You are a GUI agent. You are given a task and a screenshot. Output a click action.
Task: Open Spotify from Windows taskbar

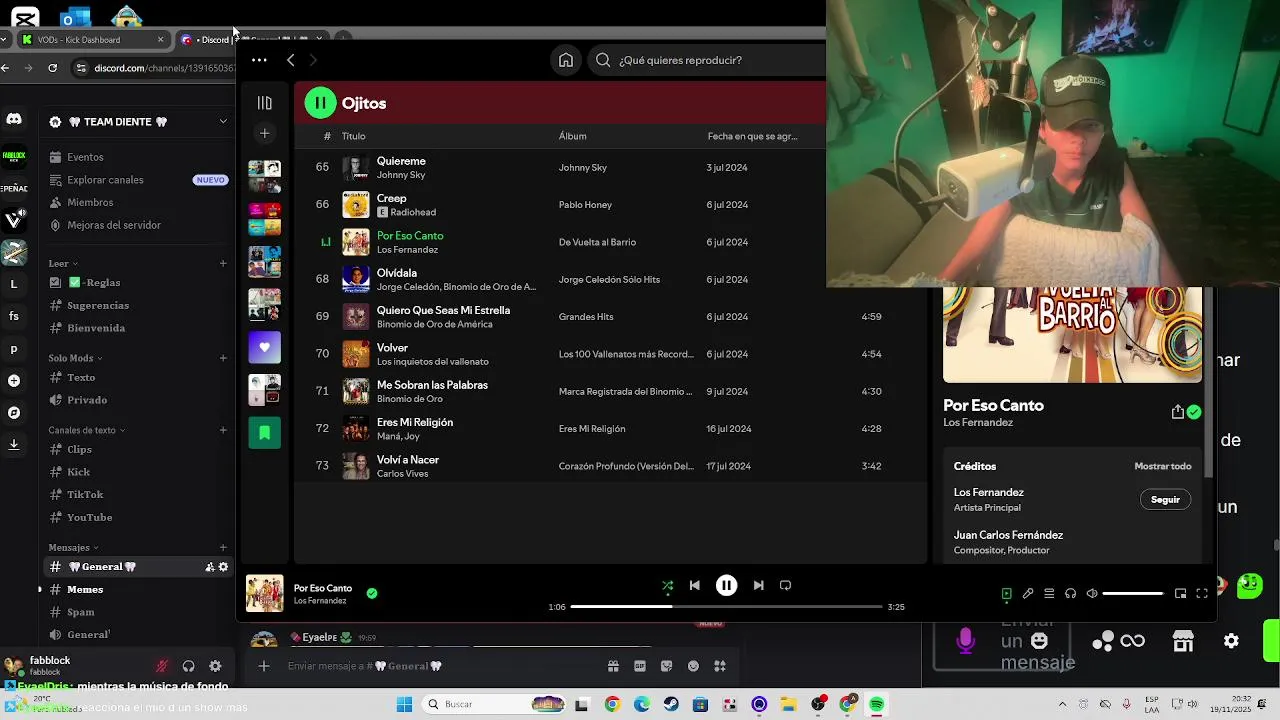877,704
